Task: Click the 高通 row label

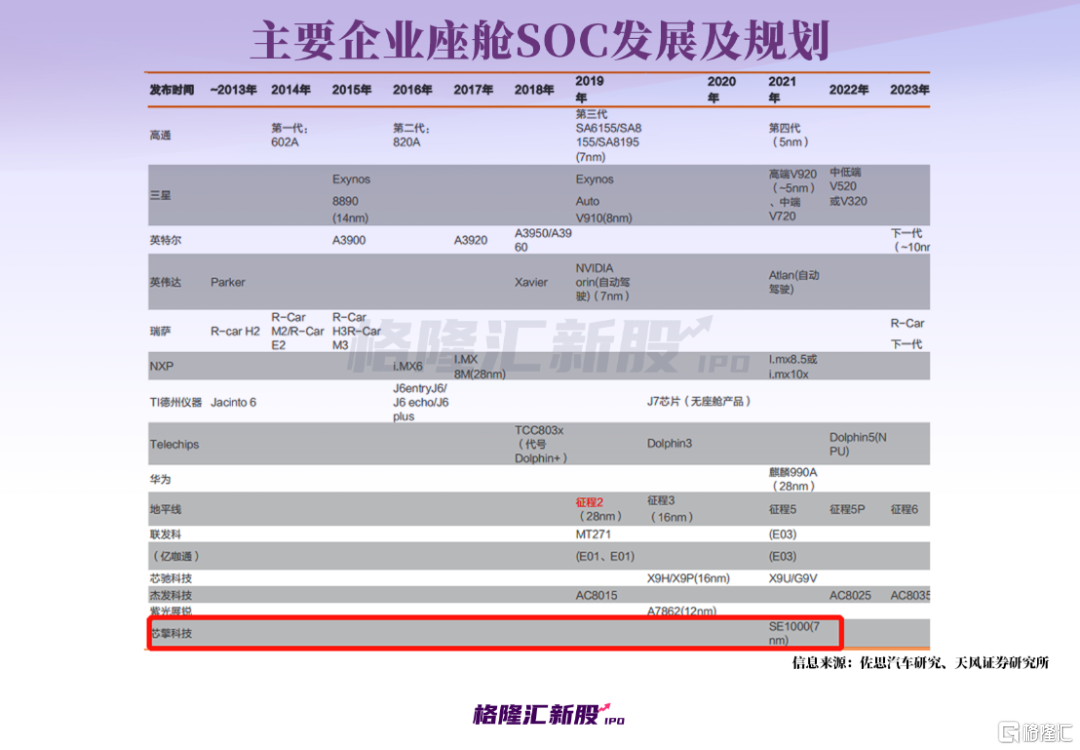Action: click(160, 136)
